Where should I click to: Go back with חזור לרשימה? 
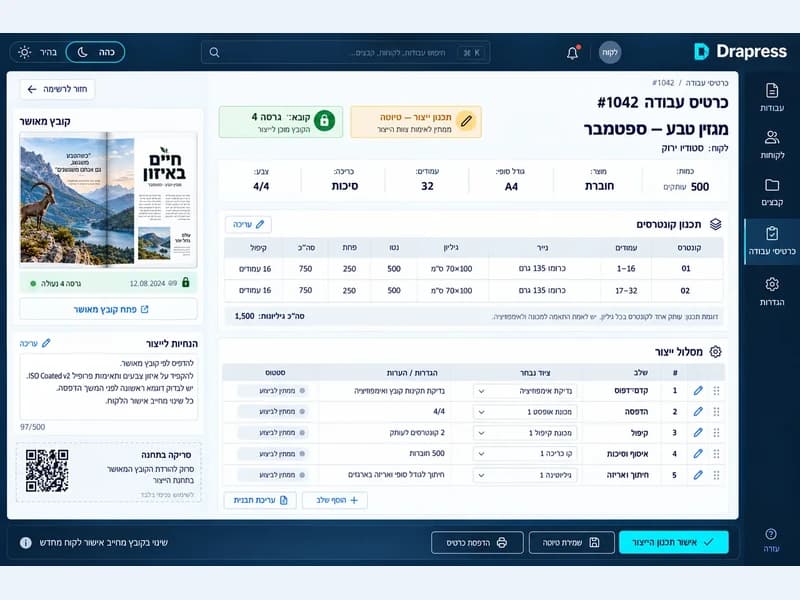point(57,89)
